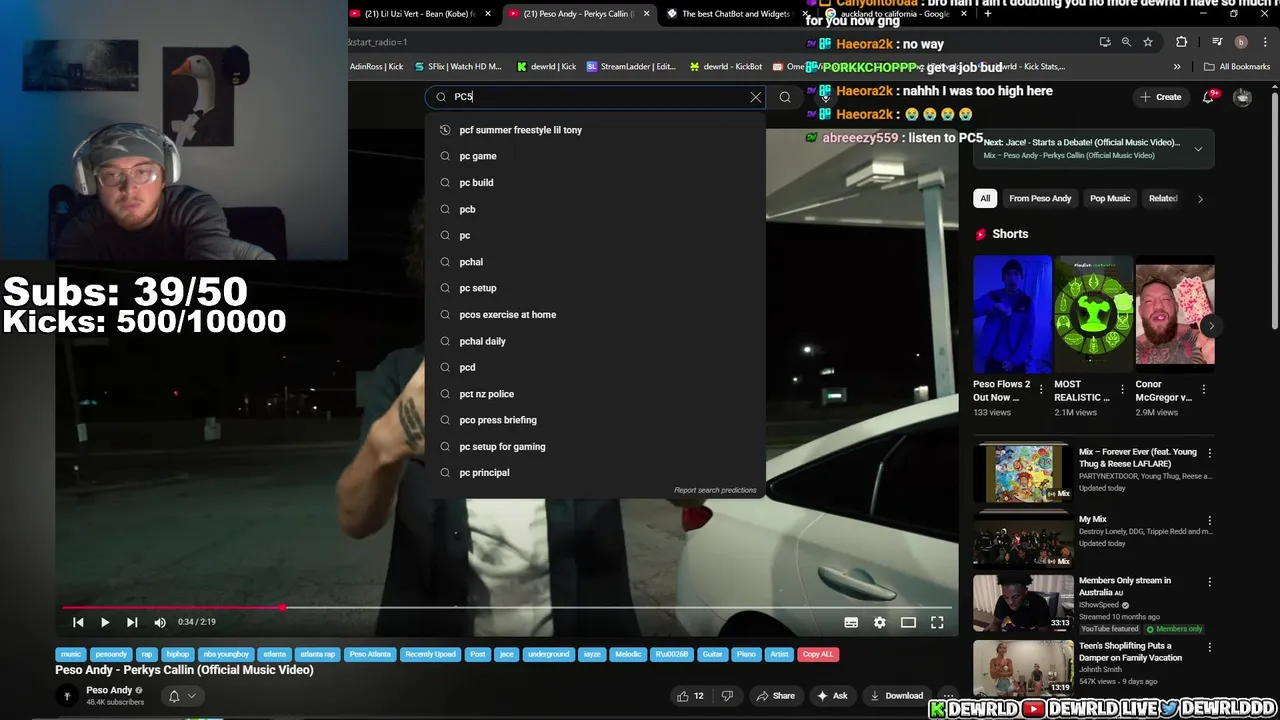Open the YouTube account avatar menu

(x=1242, y=97)
